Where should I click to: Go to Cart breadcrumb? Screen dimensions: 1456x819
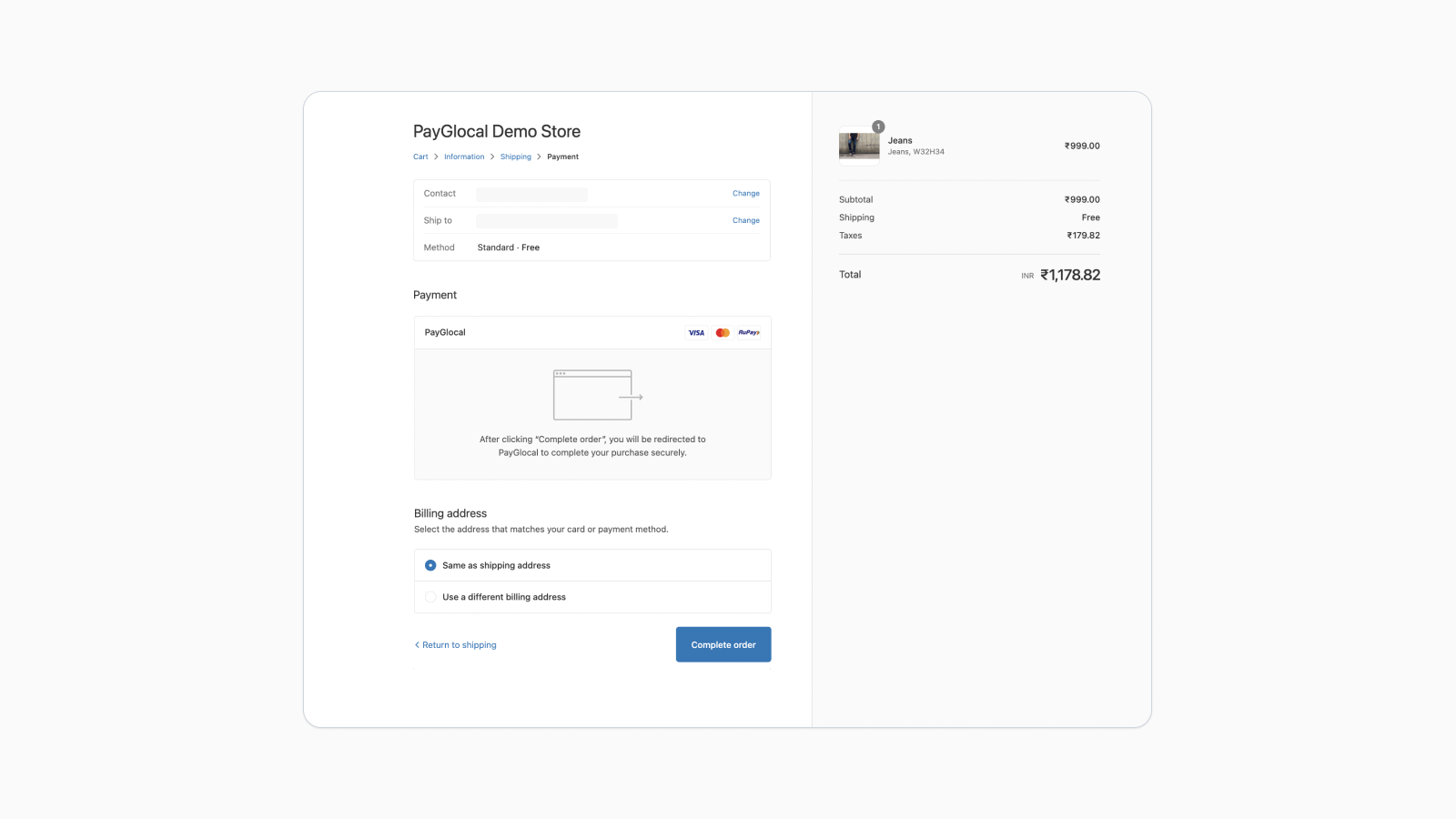(x=420, y=157)
